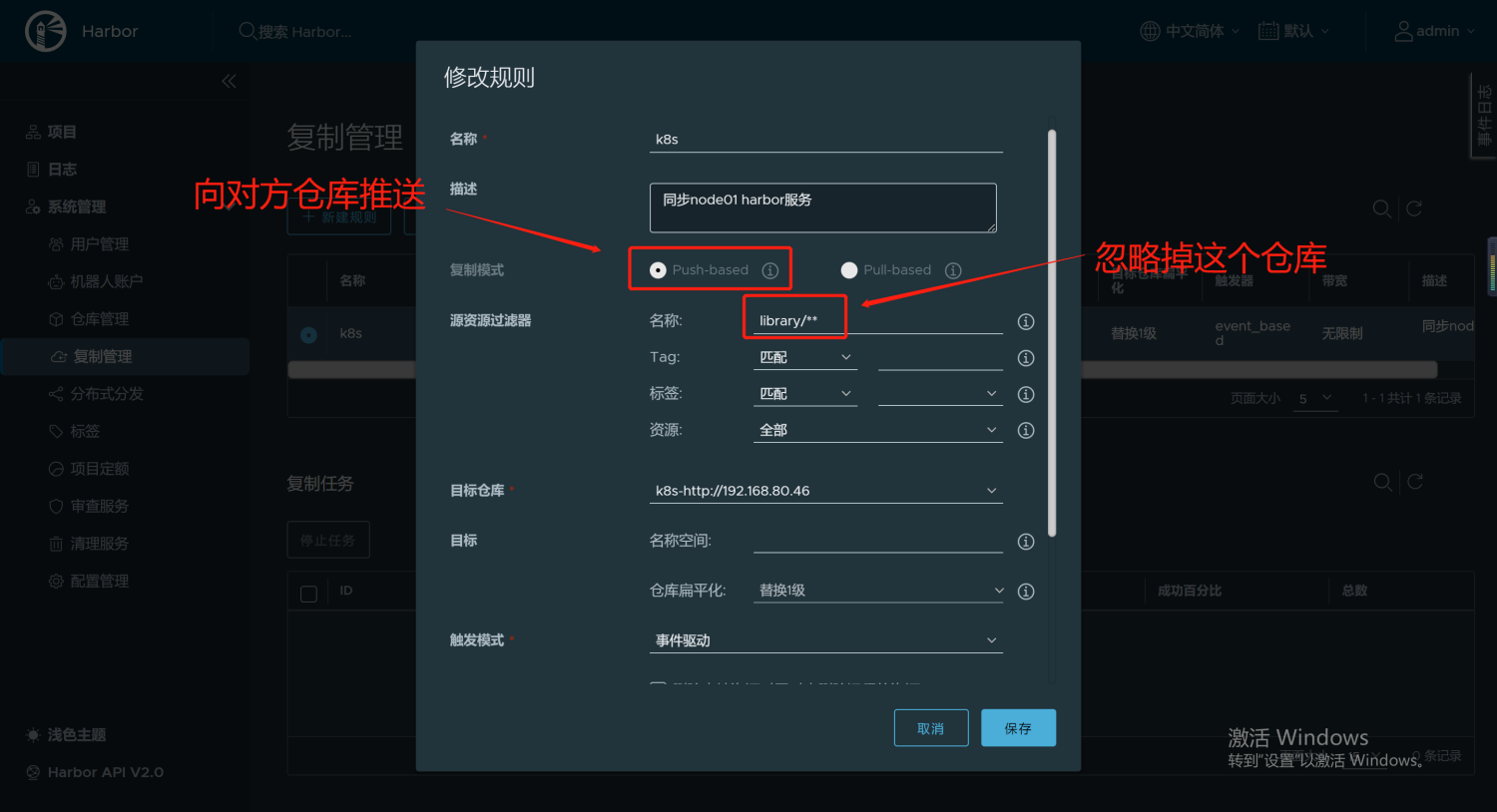Click the 保存 button to save the rule
This screenshot has width=1497, height=812.
pos(1018,728)
